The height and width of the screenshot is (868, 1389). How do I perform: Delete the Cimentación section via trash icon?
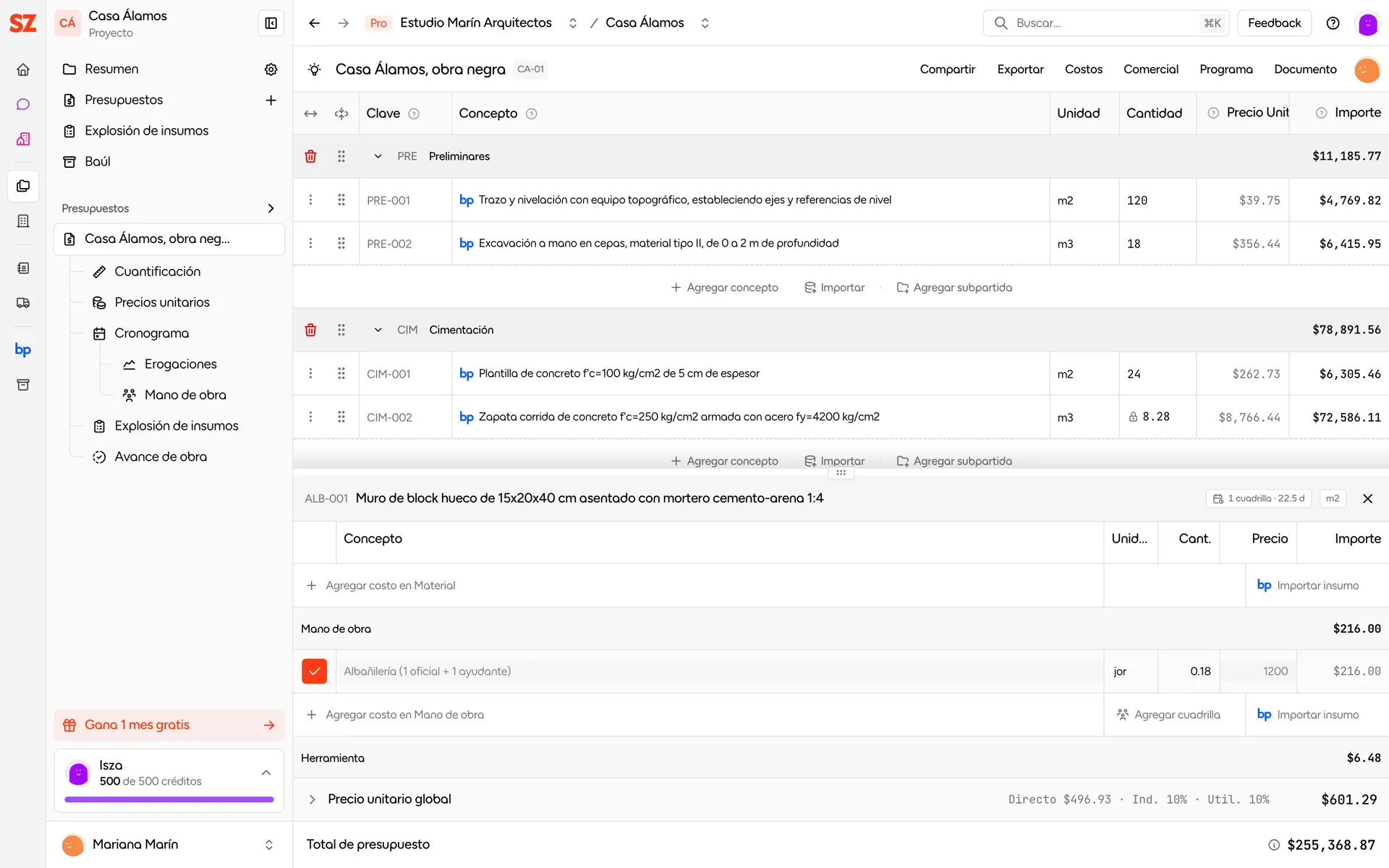tap(310, 330)
